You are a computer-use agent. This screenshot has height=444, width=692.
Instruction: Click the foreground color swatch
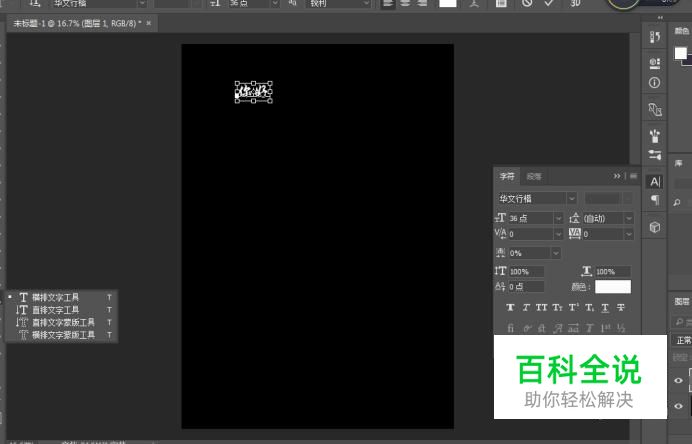681,53
